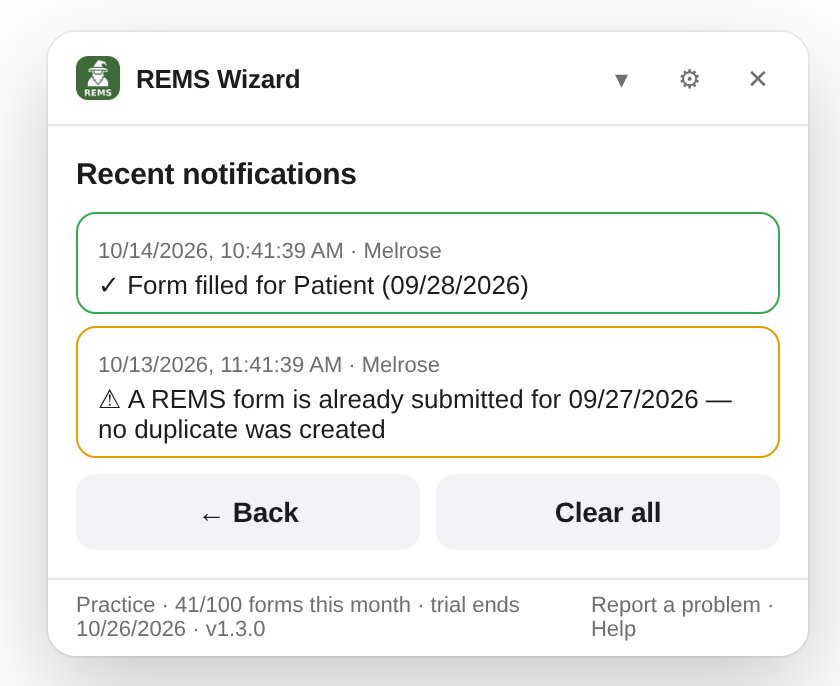Open the Help link

coord(613,629)
